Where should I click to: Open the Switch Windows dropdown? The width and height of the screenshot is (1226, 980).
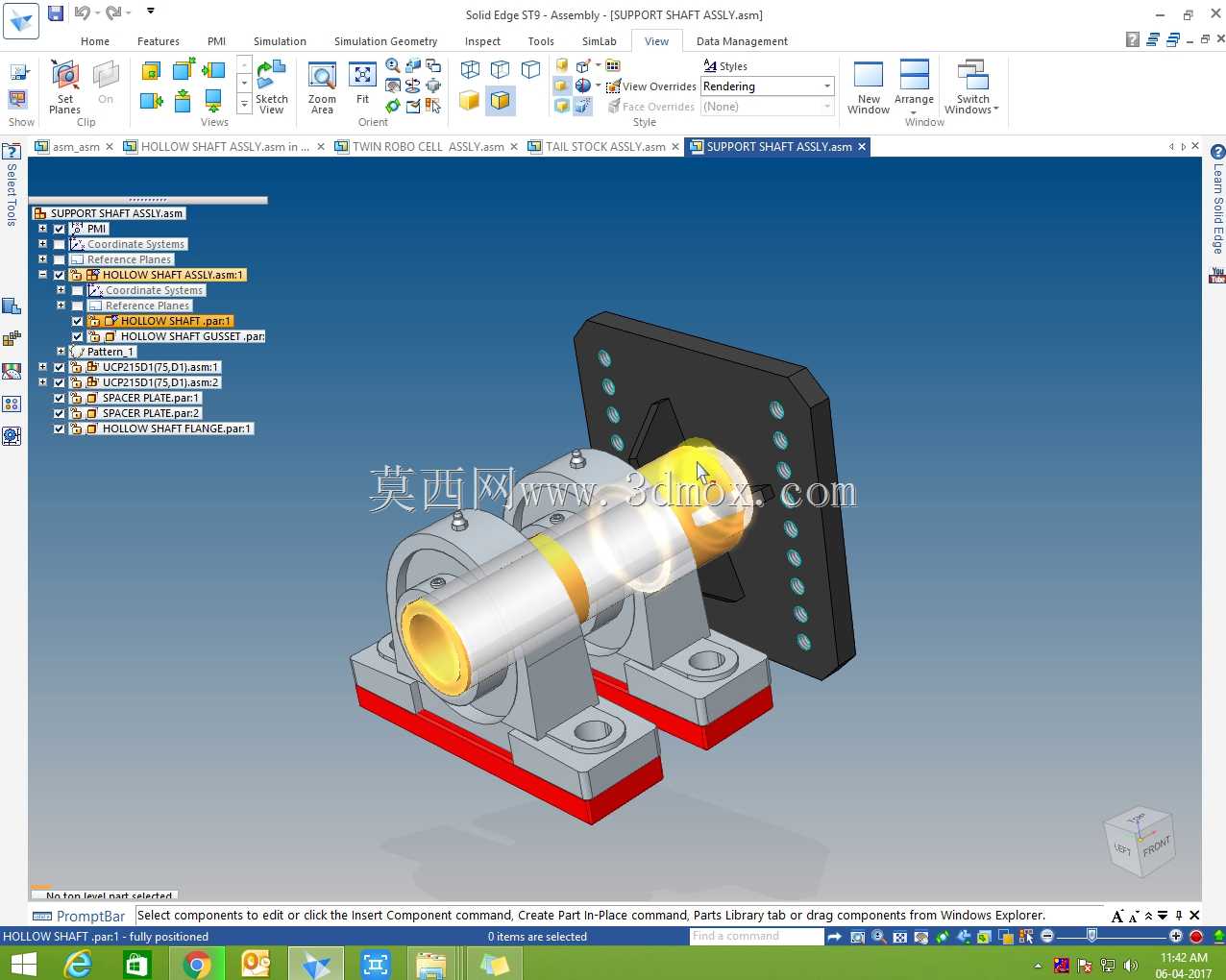coord(972,87)
